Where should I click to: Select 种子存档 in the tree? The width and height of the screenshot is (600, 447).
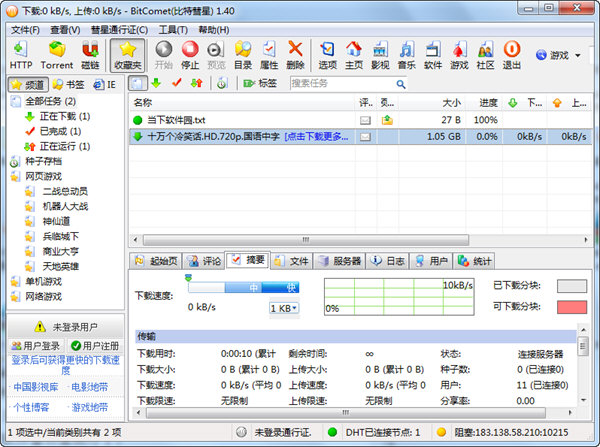coord(36,161)
